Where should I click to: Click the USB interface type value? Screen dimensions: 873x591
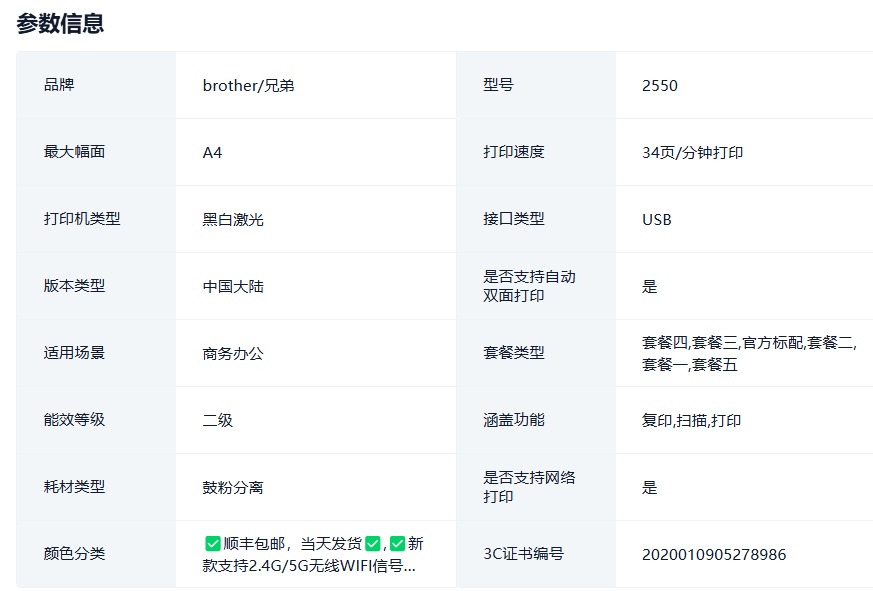(x=657, y=220)
